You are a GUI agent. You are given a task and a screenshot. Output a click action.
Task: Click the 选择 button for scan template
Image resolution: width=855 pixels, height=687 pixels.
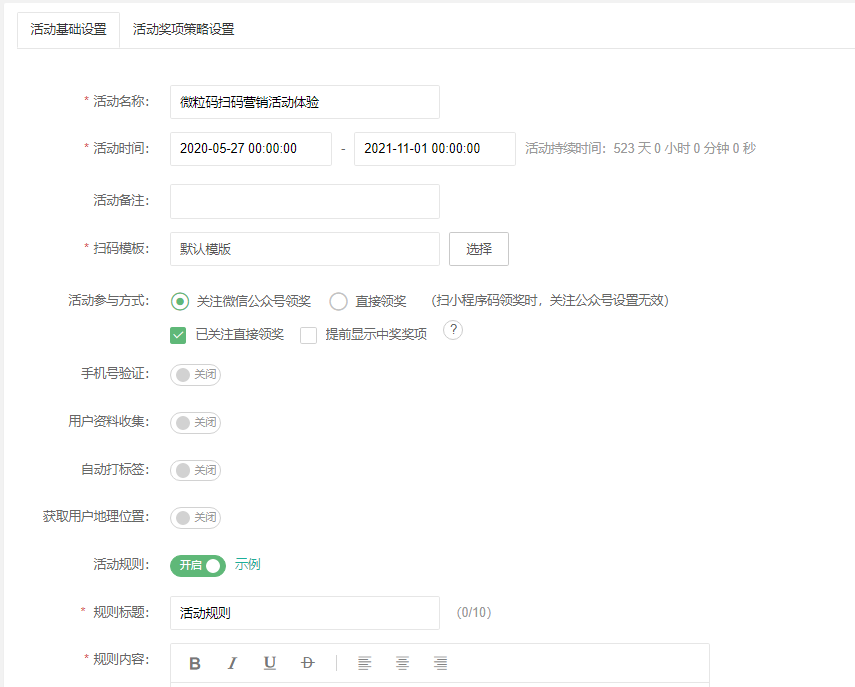pyautogui.click(x=478, y=248)
